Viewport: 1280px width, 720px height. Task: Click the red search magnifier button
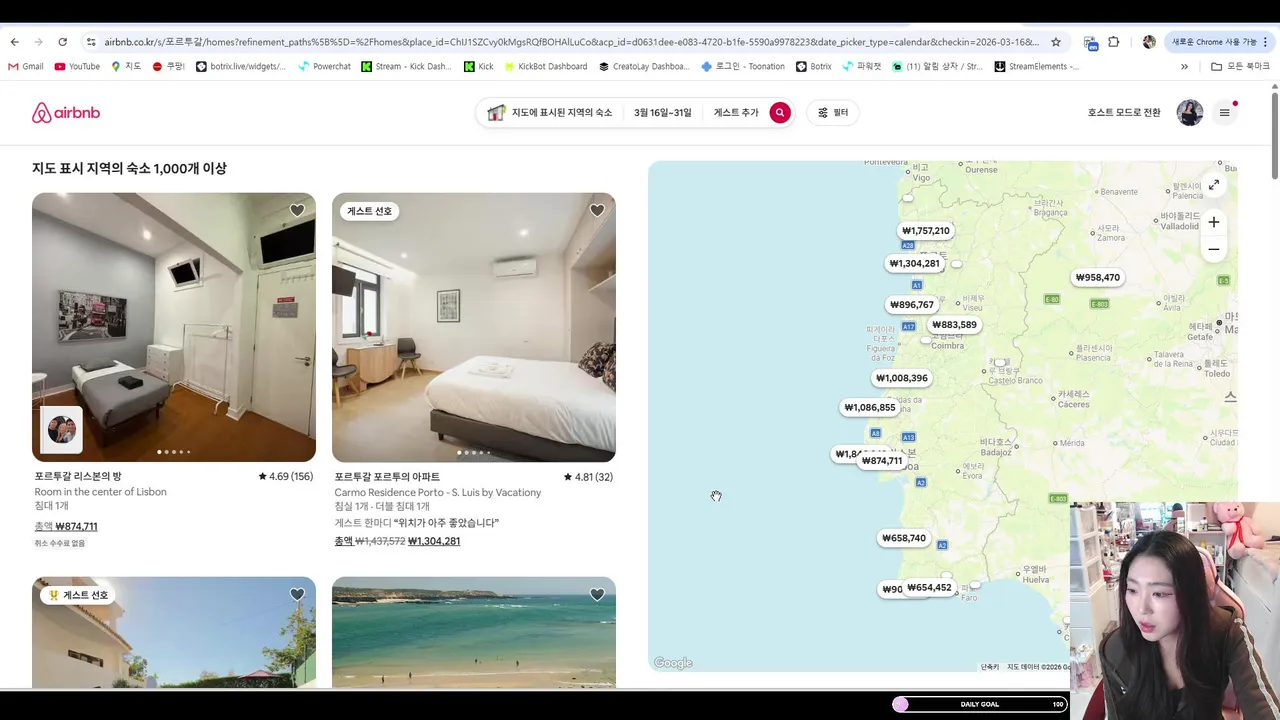[780, 113]
